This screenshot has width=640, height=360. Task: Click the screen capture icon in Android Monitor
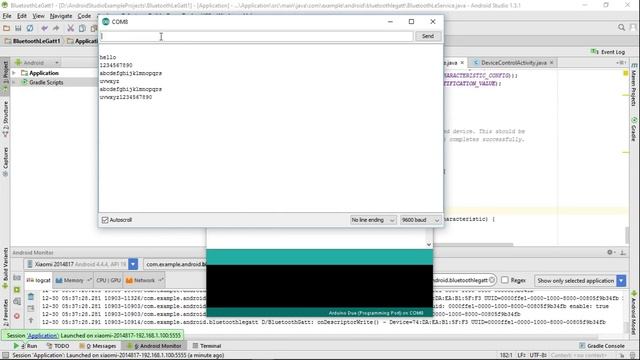pyautogui.click(x=17, y=278)
